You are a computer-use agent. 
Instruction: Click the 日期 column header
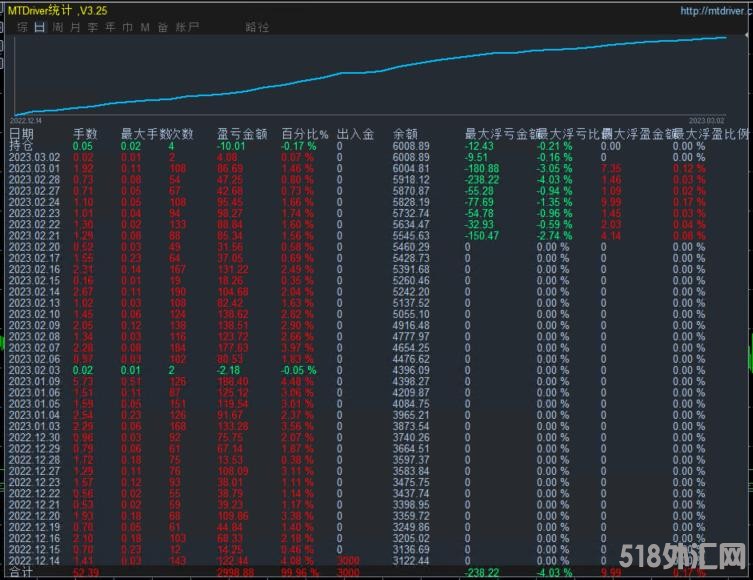21,133
